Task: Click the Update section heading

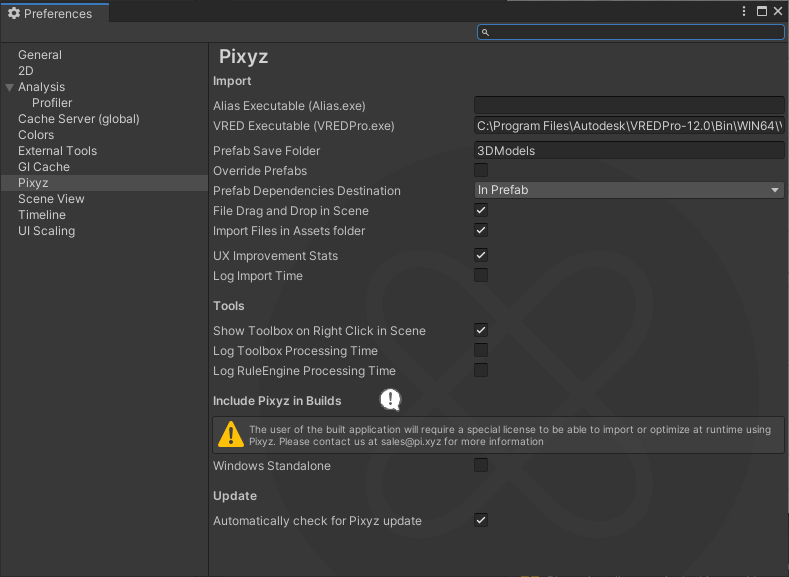Action: click(x=235, y=496)
